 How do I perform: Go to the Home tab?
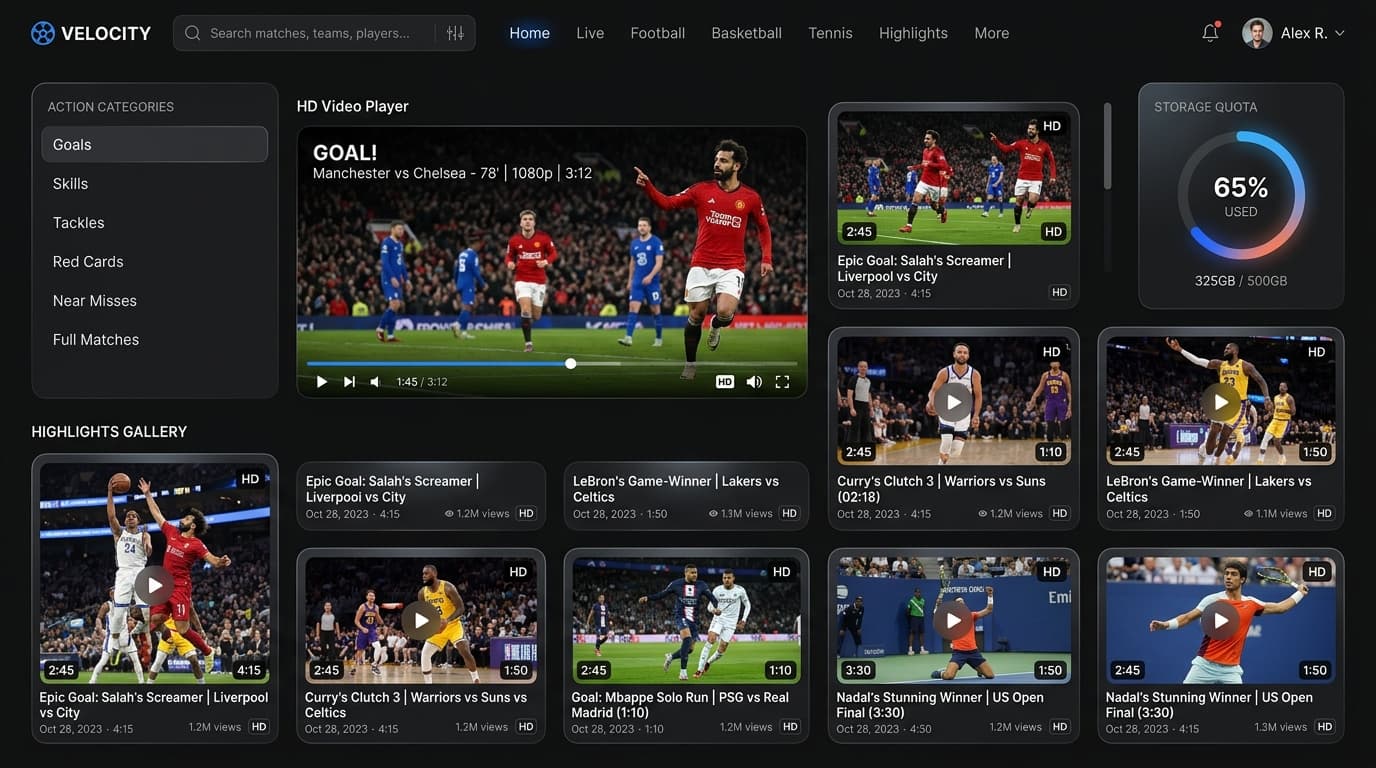[529, 33]
